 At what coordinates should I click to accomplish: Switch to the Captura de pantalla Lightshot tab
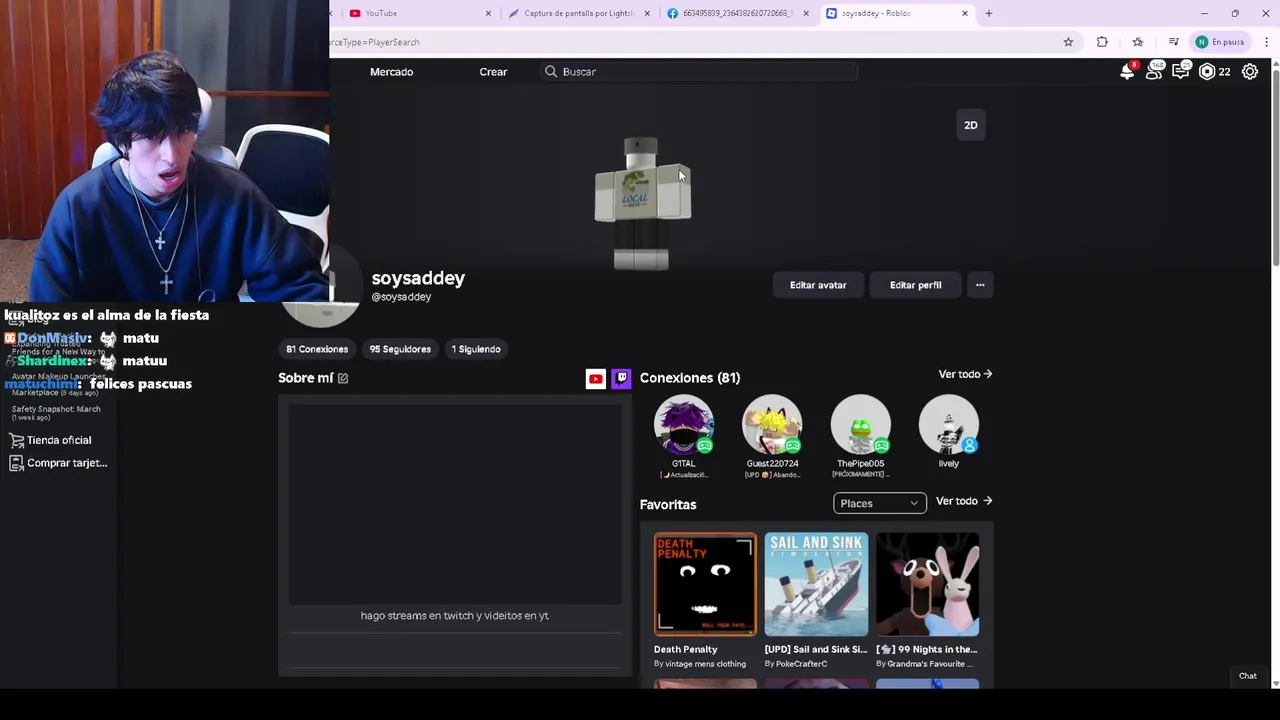578,13
